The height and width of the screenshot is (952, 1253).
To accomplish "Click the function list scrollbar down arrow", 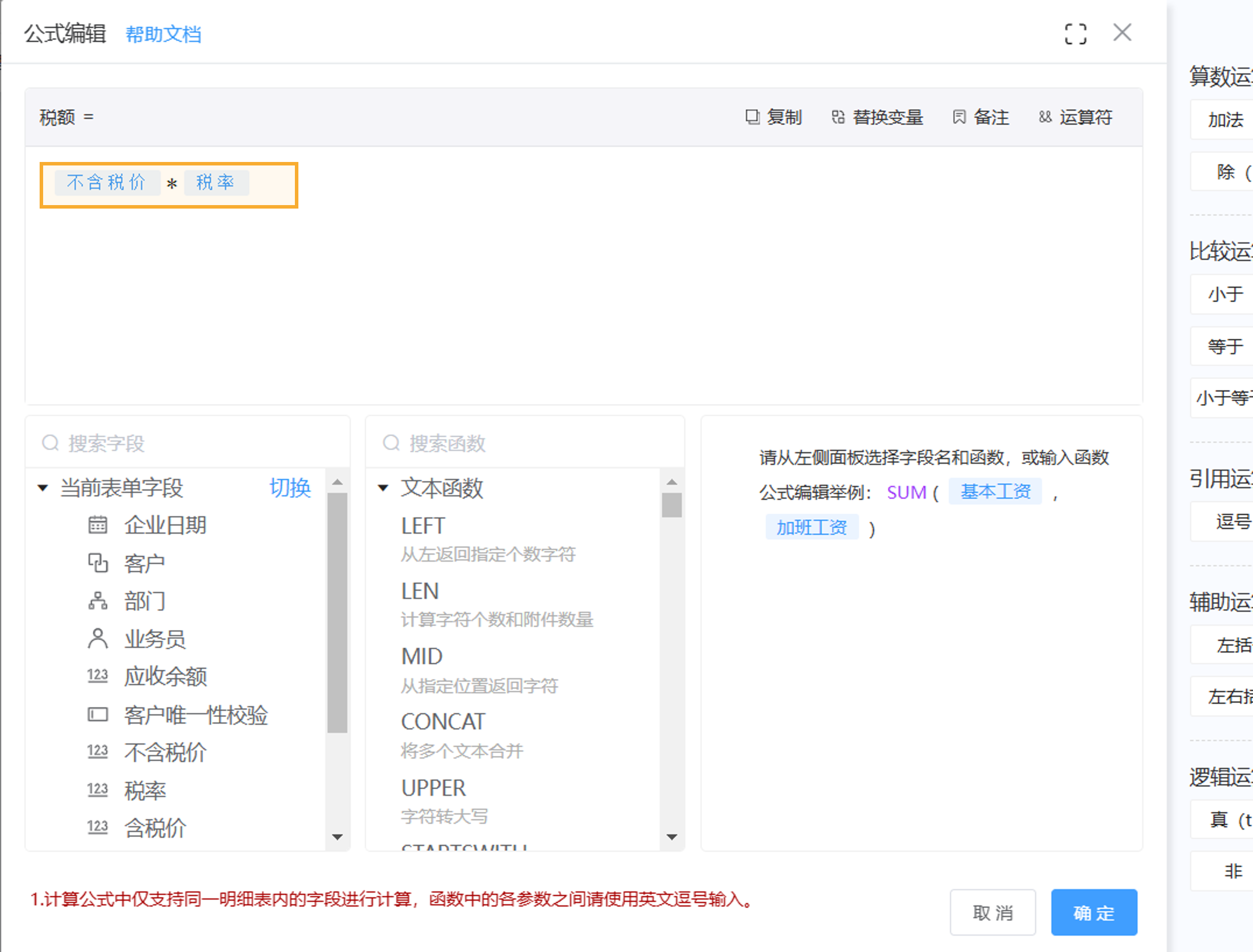I will point(672,837).
